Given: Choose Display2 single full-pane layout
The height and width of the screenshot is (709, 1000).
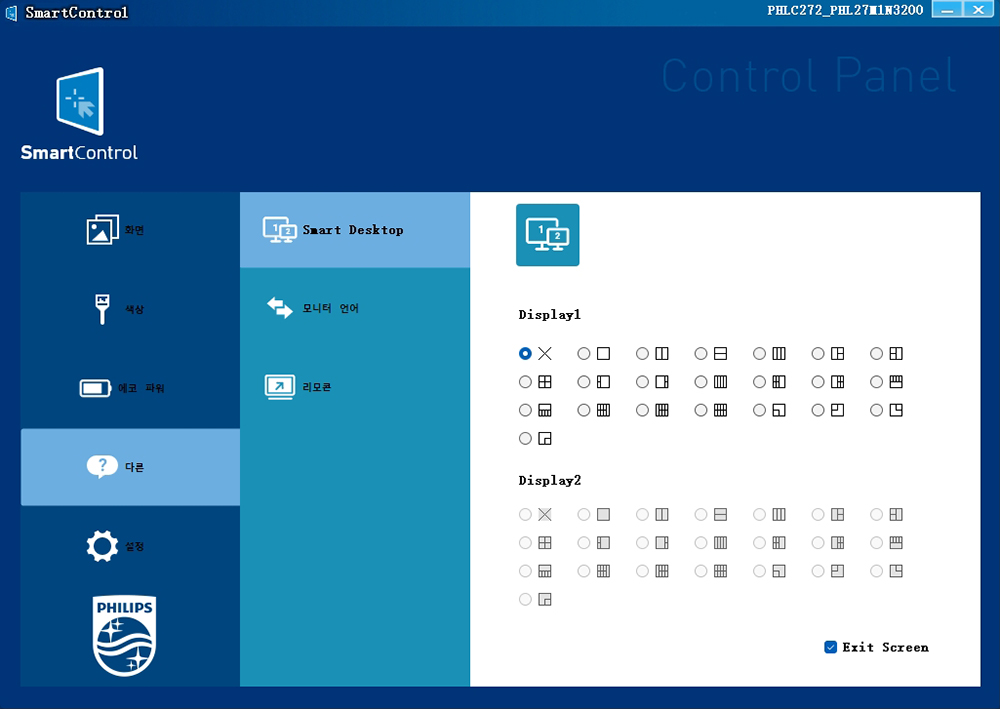Looking at the screenshot, I should (584, 514).
